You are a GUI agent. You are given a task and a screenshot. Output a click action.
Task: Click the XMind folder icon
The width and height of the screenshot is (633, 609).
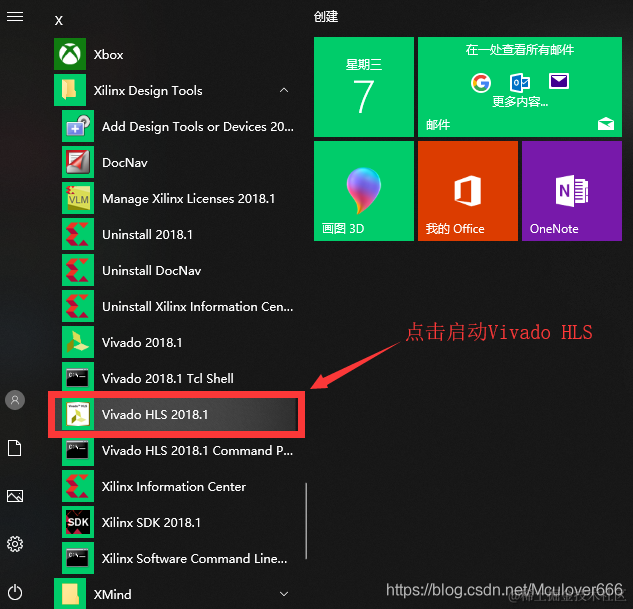[70, 594]
